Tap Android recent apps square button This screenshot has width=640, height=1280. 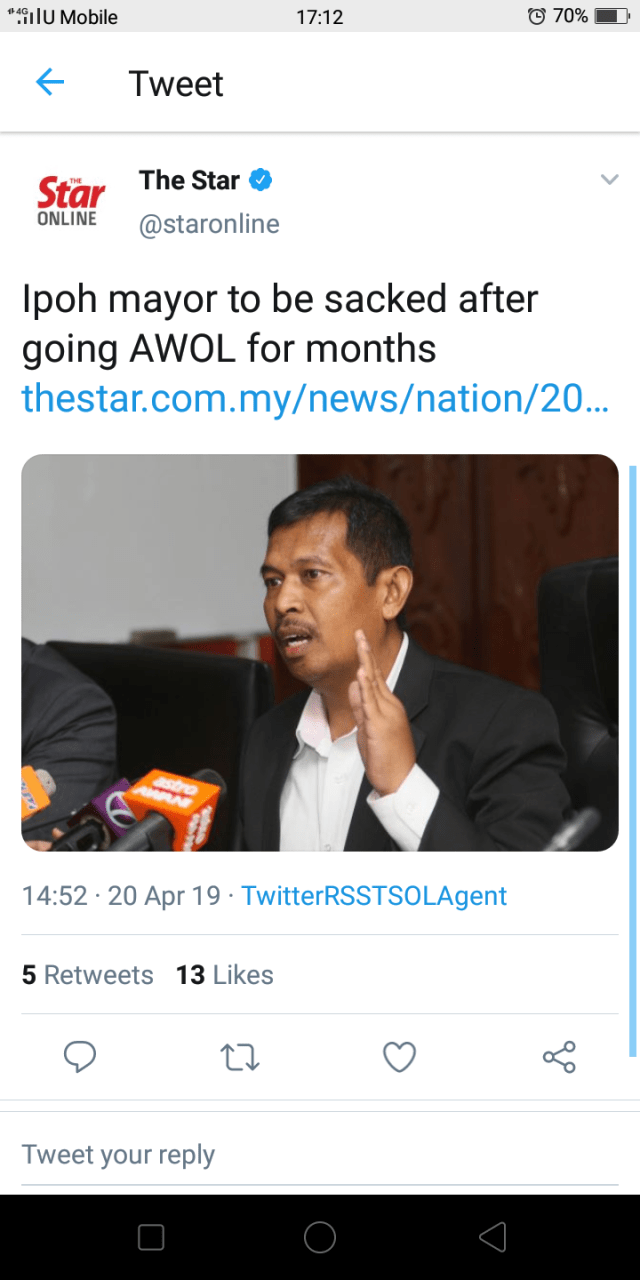[151, 1237]
